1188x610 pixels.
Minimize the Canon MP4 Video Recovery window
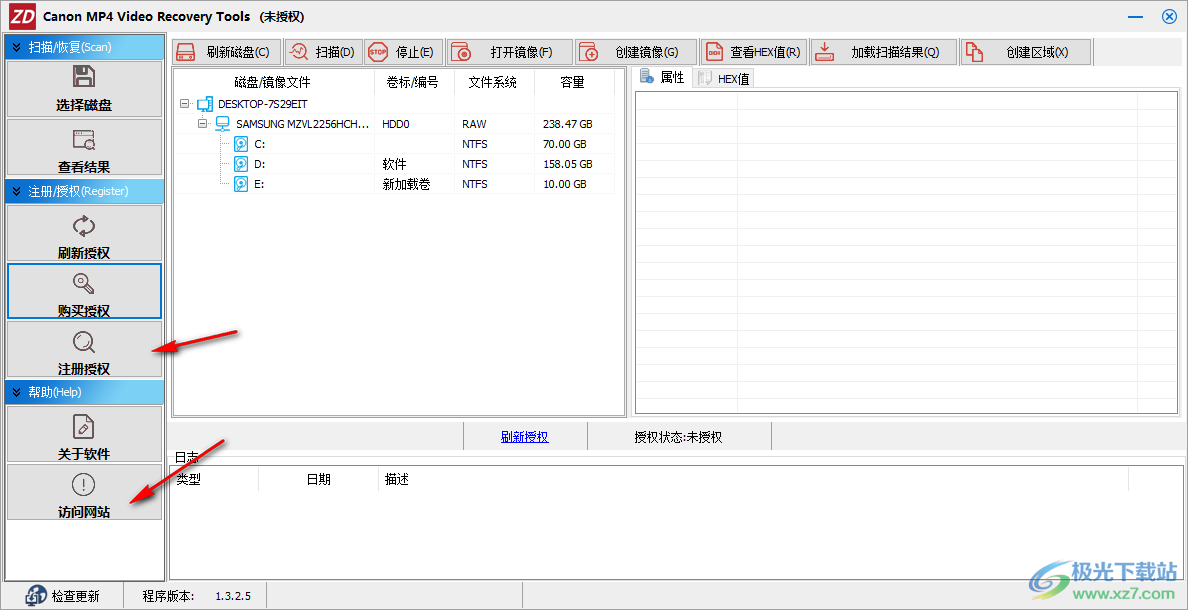(x=1135, y=16)
